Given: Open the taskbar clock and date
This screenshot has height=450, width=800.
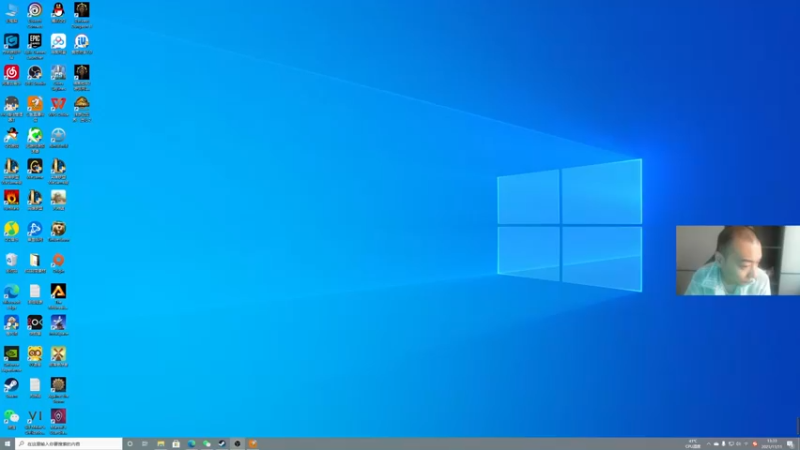Looking at the screenshot, I should coord(771,444).
